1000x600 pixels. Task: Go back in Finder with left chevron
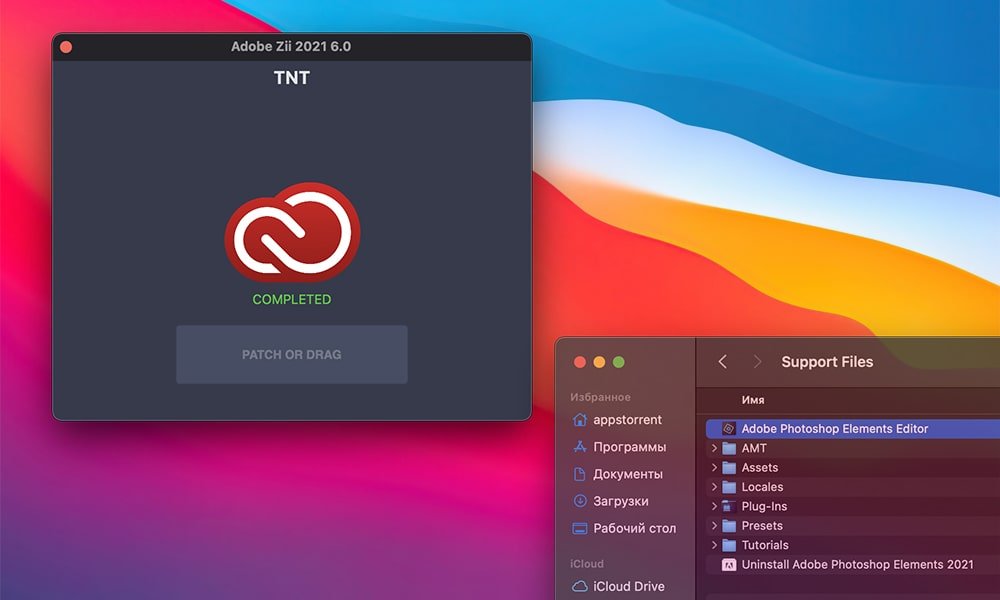[x=723, y=362]
